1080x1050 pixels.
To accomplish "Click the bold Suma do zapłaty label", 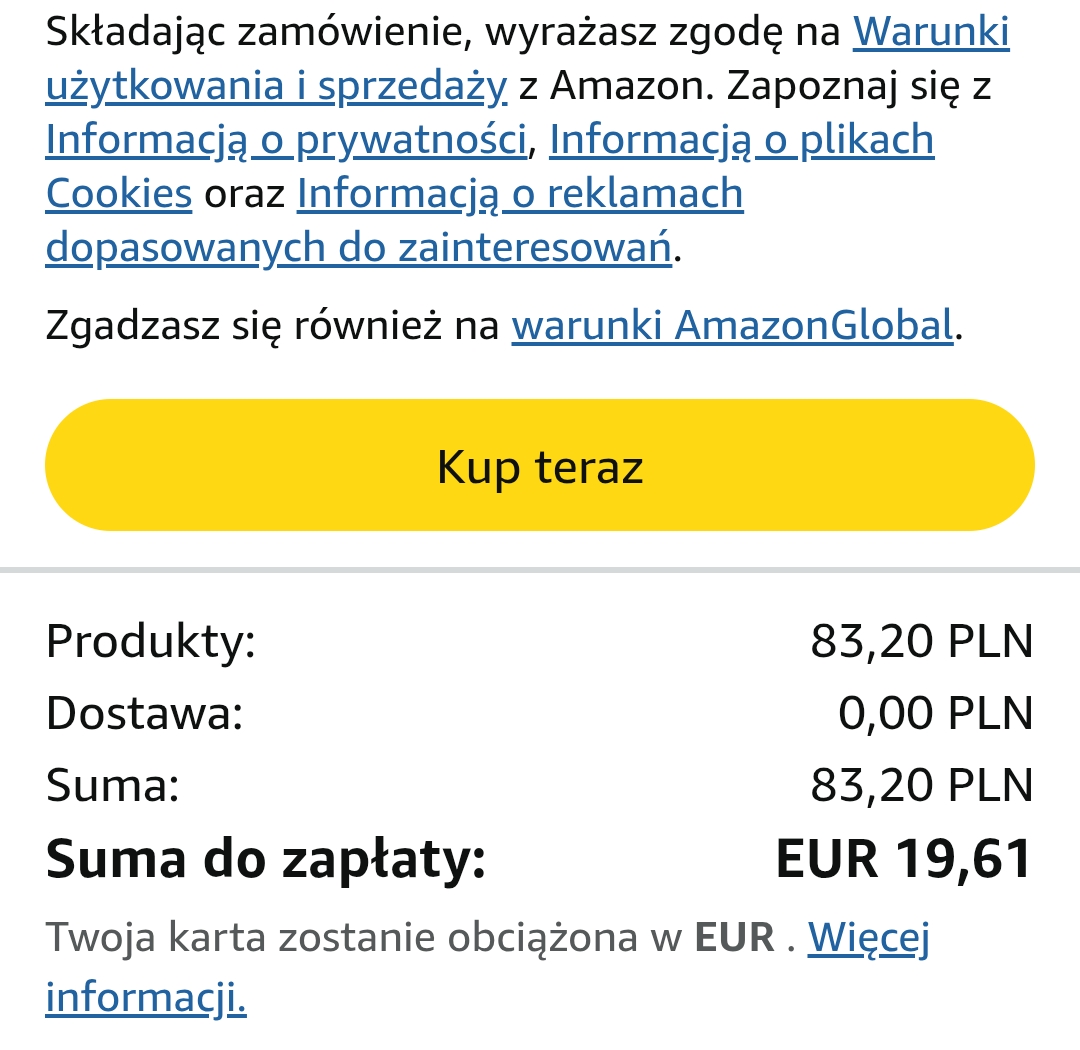I will pos(266,859).
